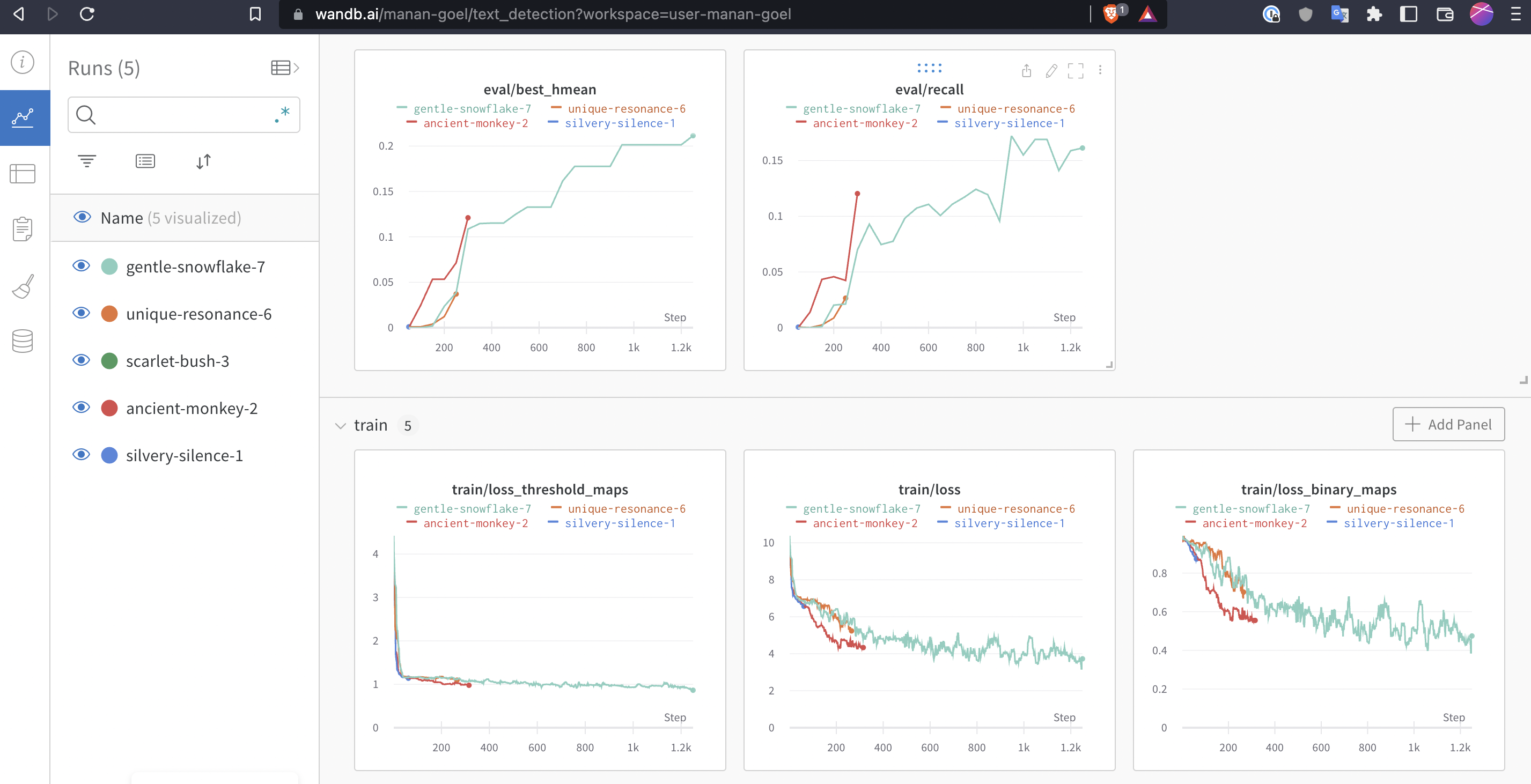Hide the gentle-snowflake-7 run

pos(82,265)
